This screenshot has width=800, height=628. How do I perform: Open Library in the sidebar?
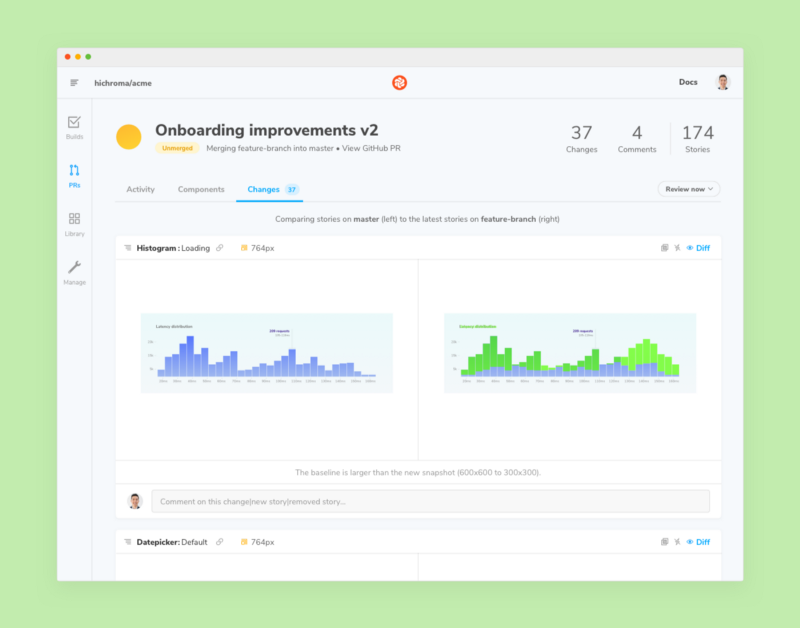(x=74, y=224)
